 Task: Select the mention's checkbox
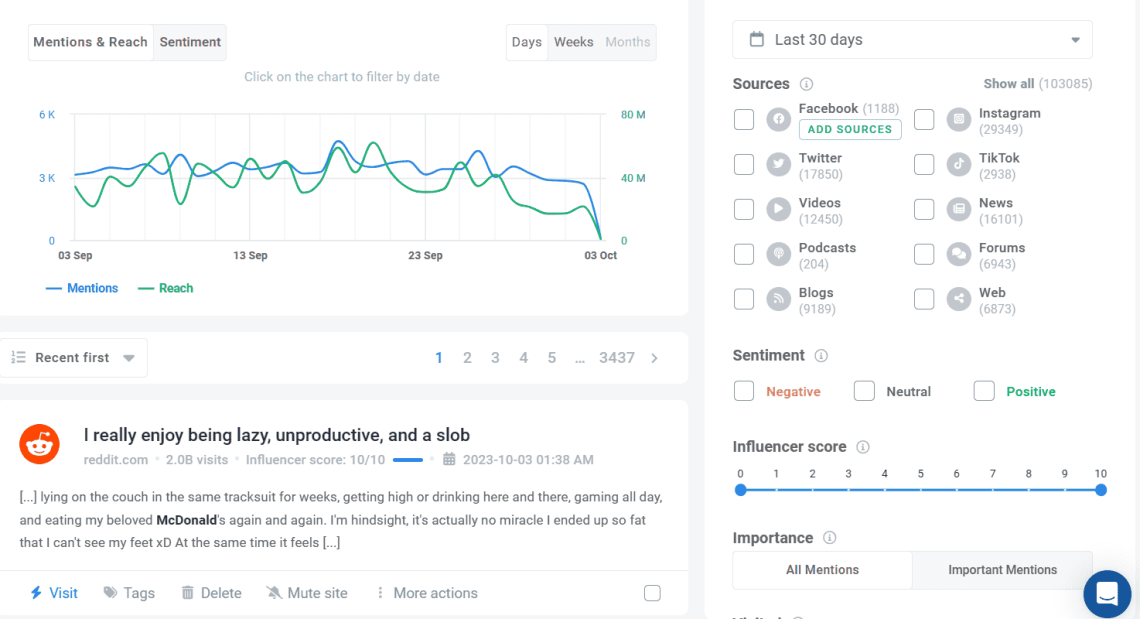click(x=652, y=593)
